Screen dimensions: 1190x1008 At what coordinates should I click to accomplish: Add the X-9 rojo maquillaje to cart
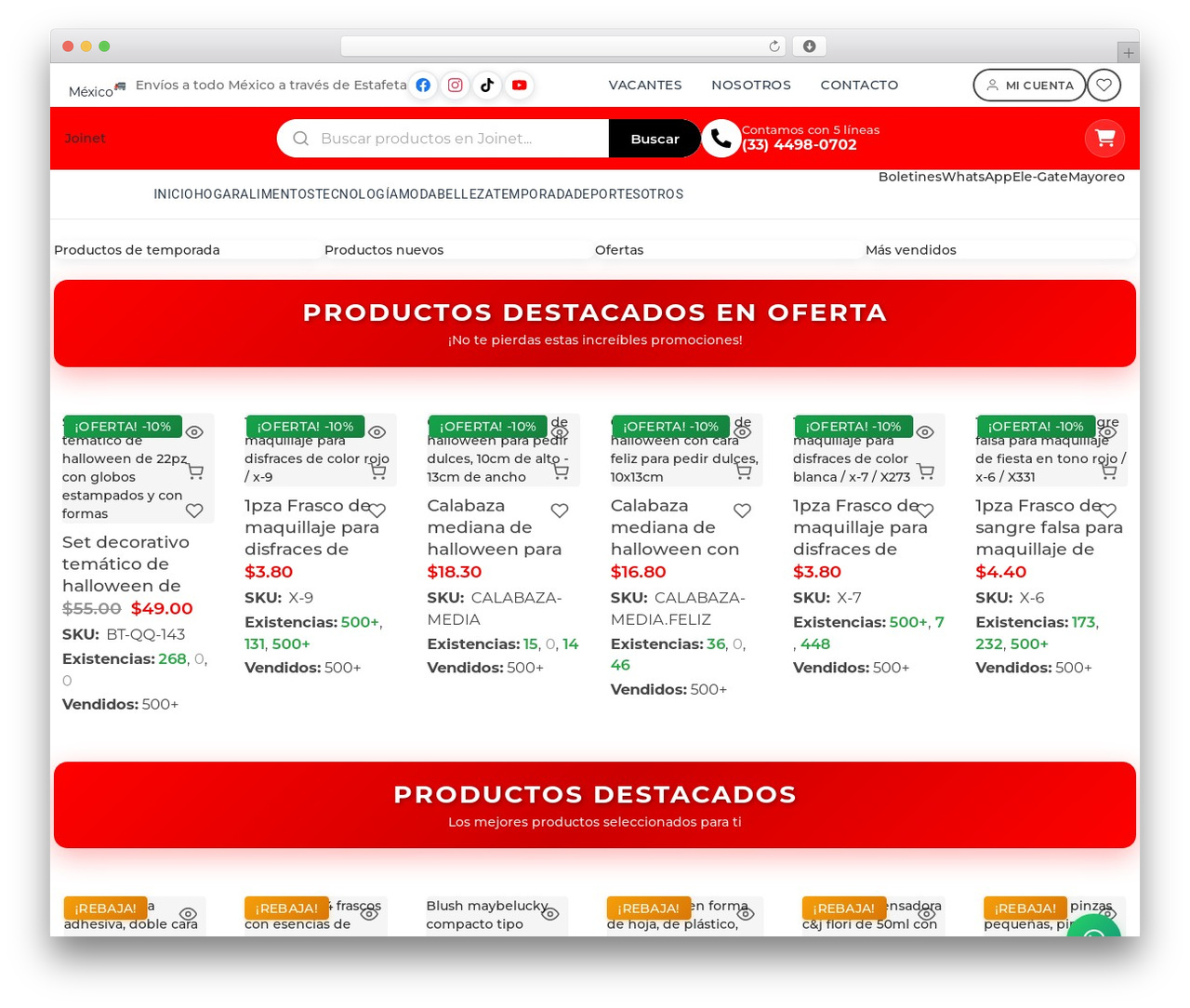[x=377, y=471]
